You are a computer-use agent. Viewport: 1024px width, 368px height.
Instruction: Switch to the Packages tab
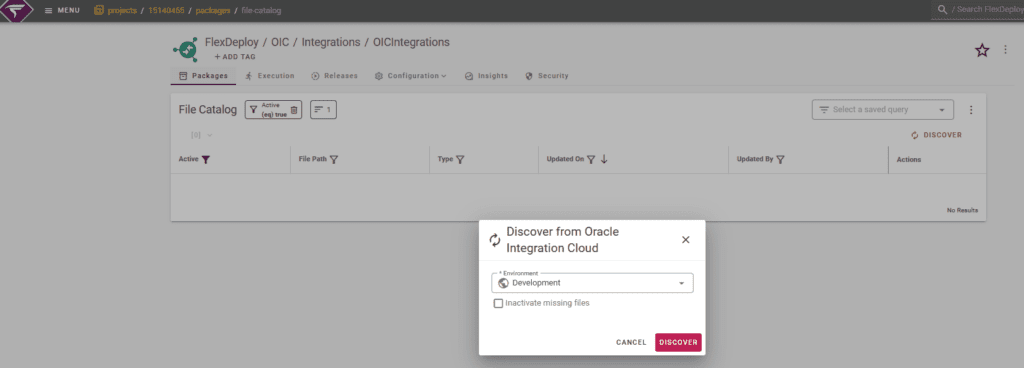[203, 76]
